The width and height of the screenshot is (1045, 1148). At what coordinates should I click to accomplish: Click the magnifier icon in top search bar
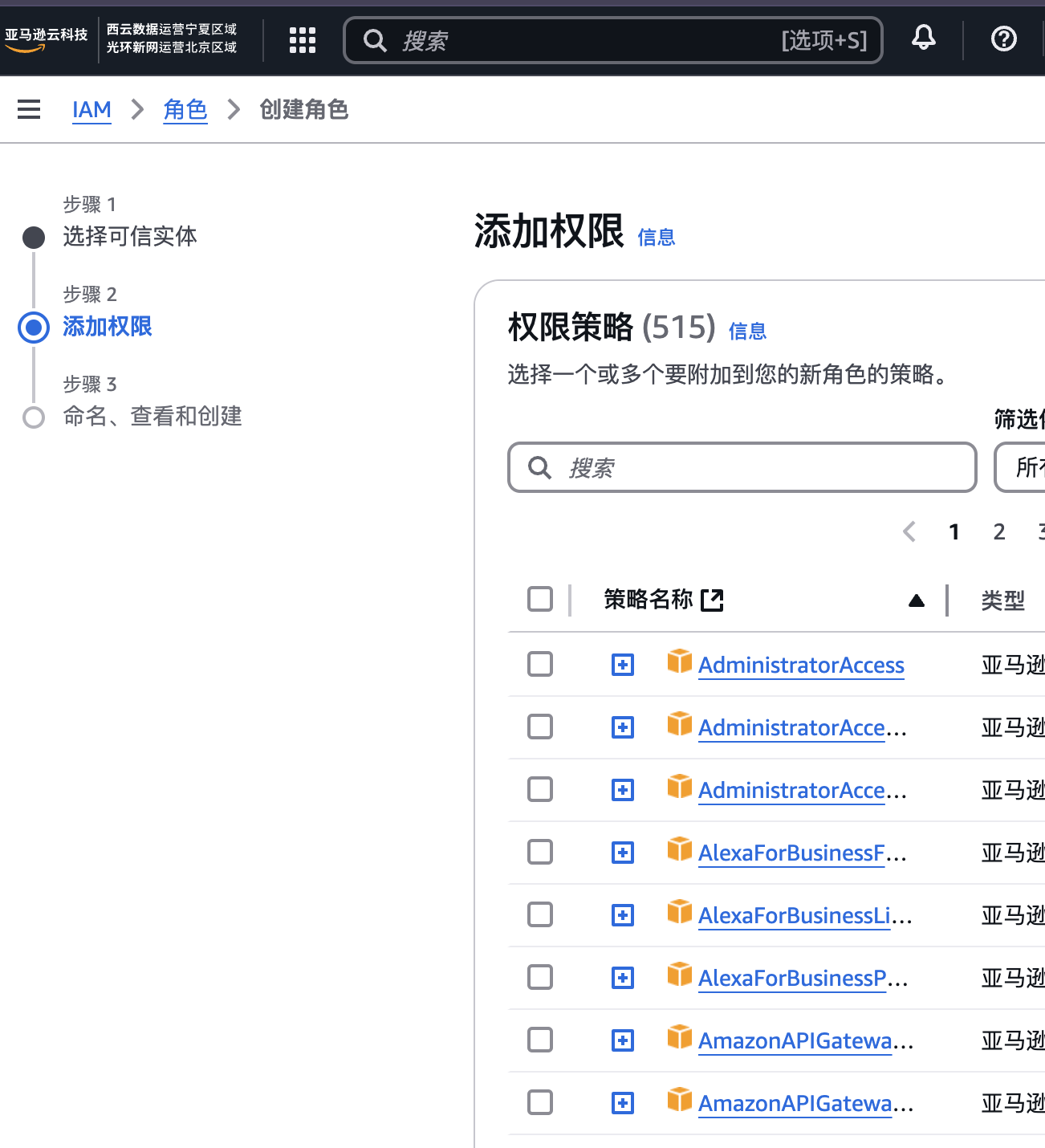click(375, 40)
